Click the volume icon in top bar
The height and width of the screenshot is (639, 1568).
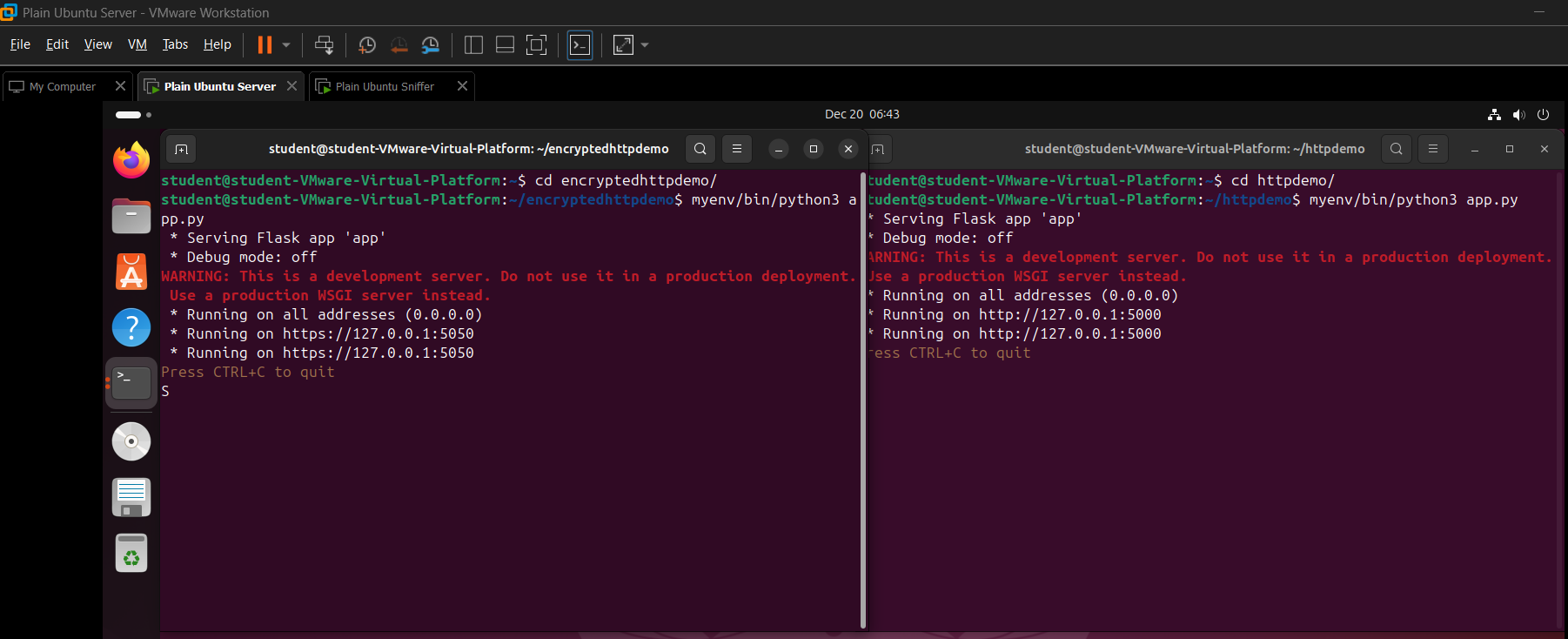point(1518,114)
